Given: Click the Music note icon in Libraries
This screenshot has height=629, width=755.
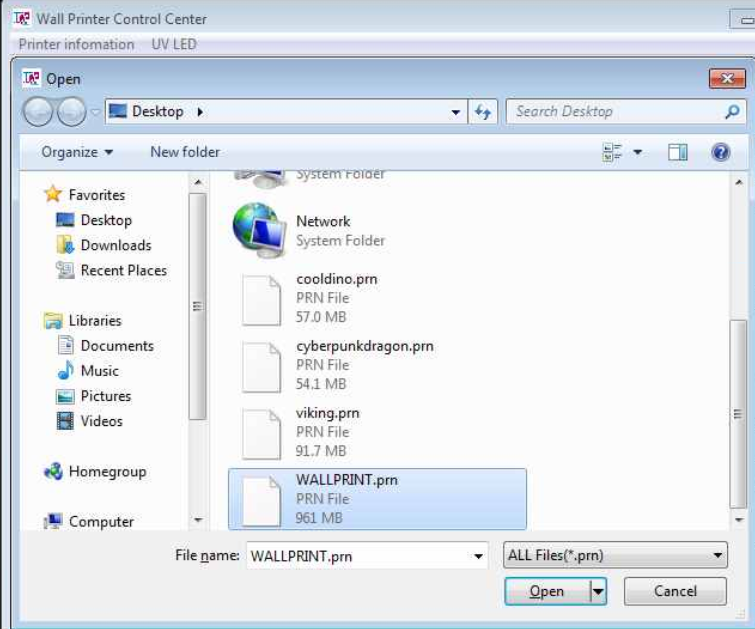Looking at the screenshot, I should click(65, 371).
